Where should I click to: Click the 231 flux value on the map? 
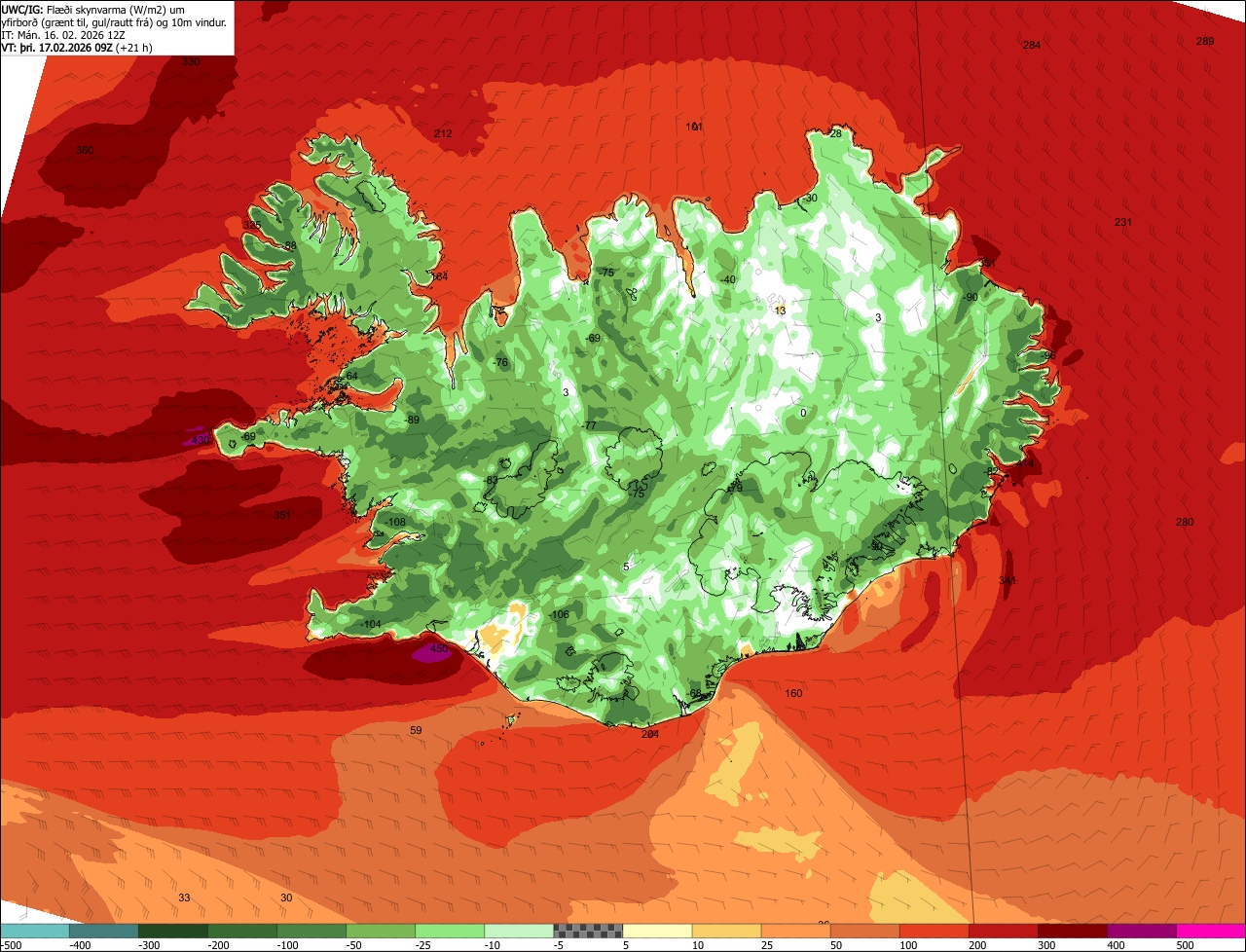tap(1123, 222)
